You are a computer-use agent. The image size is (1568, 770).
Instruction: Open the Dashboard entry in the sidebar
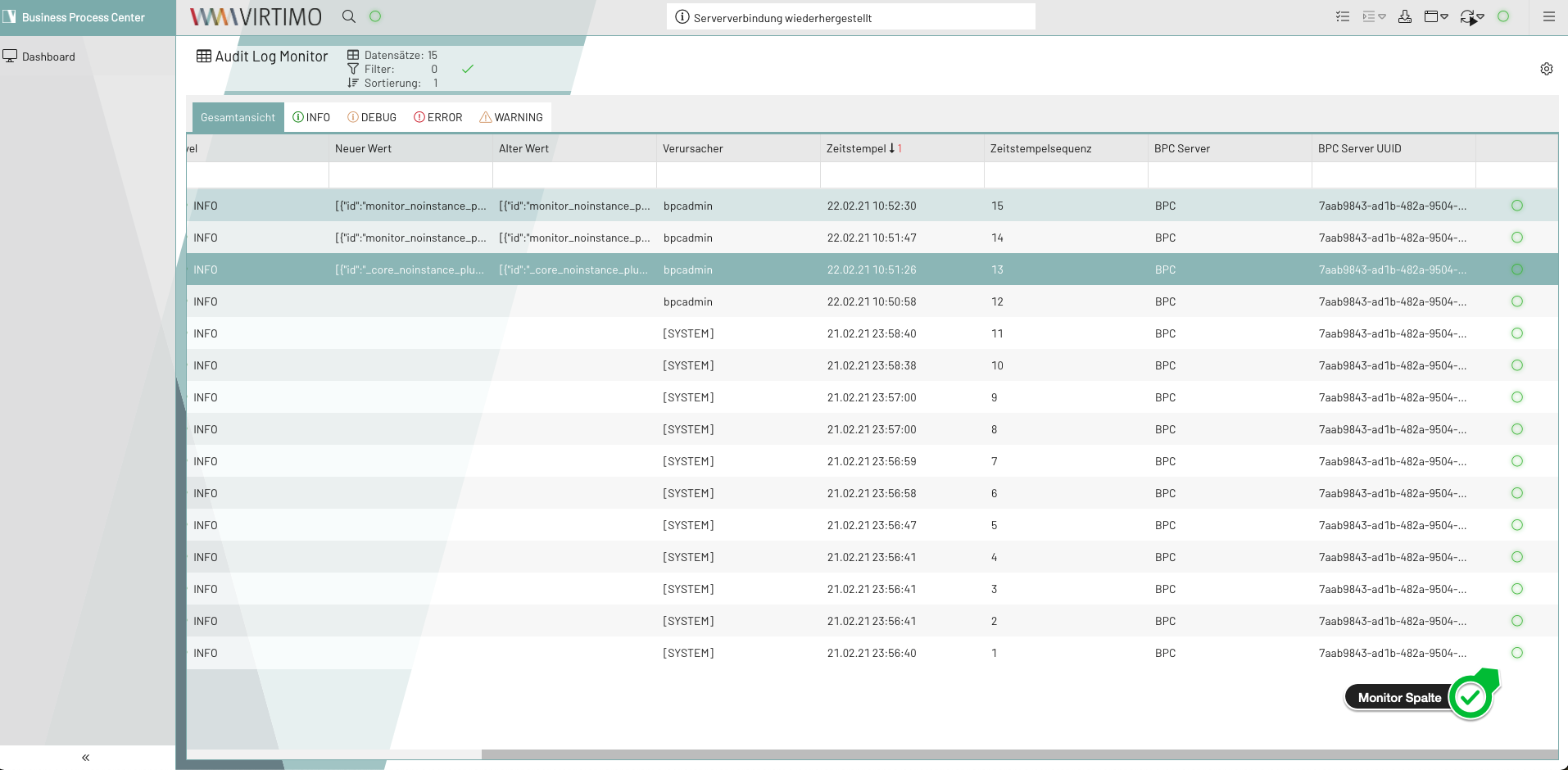(x=49, y=57)
